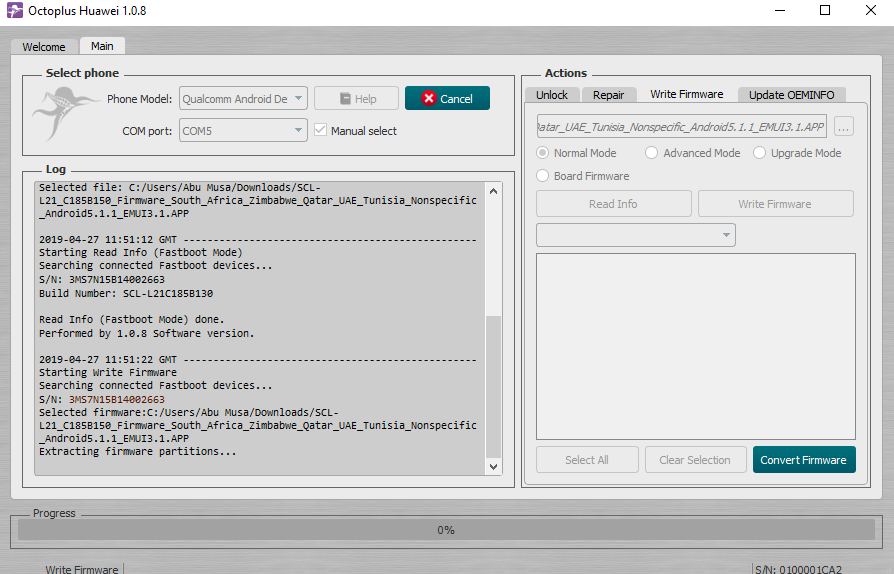Switch to the Main tab

102,46
